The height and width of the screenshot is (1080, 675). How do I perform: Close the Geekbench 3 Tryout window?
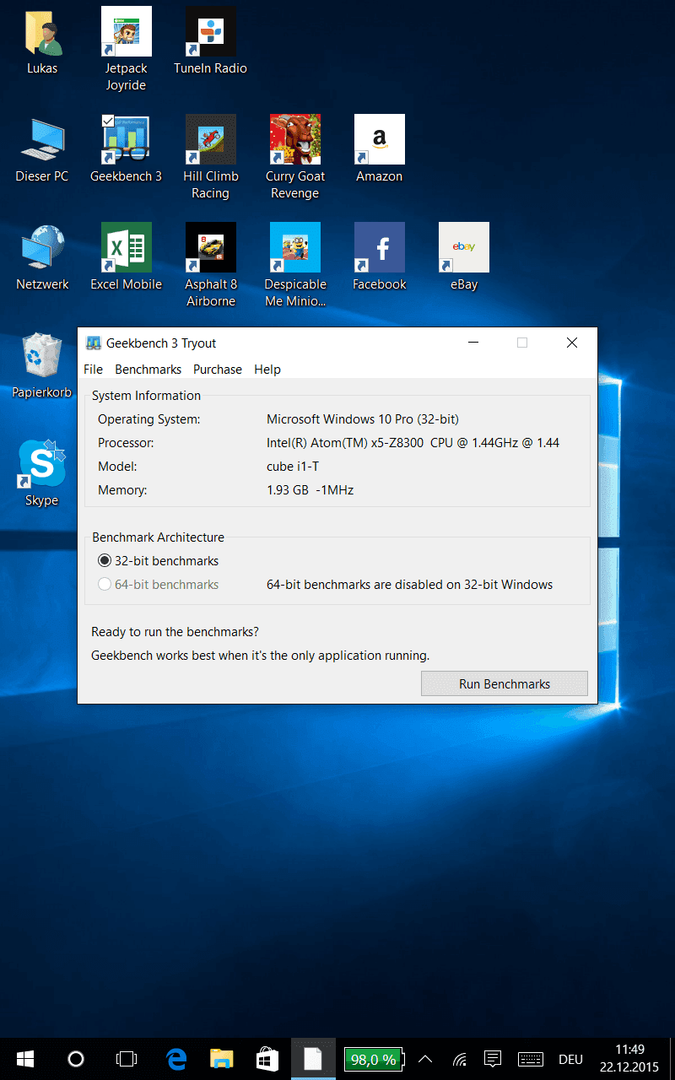click(x=572, y=343)
